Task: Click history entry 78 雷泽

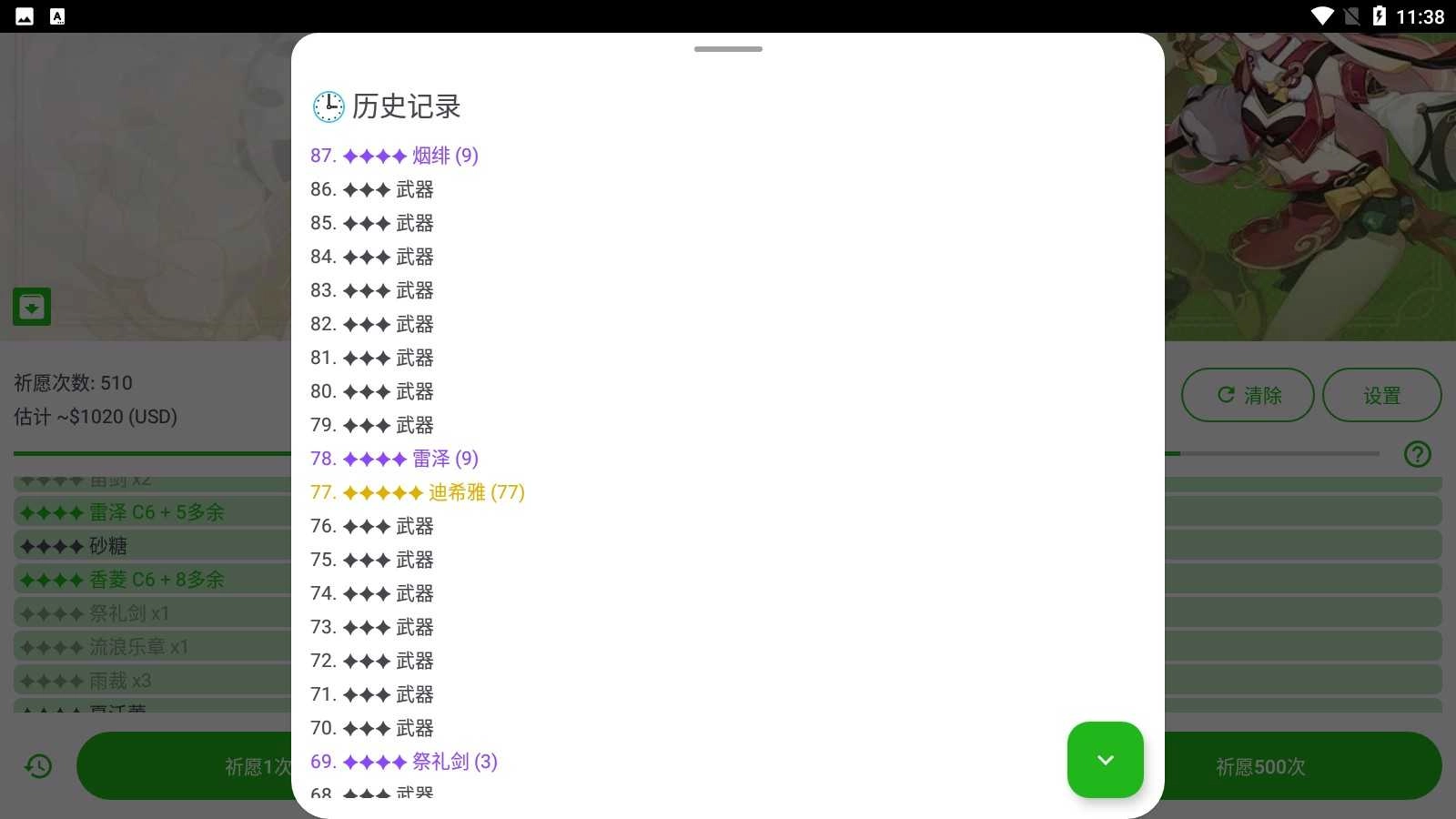Action: tap(394, 459)
